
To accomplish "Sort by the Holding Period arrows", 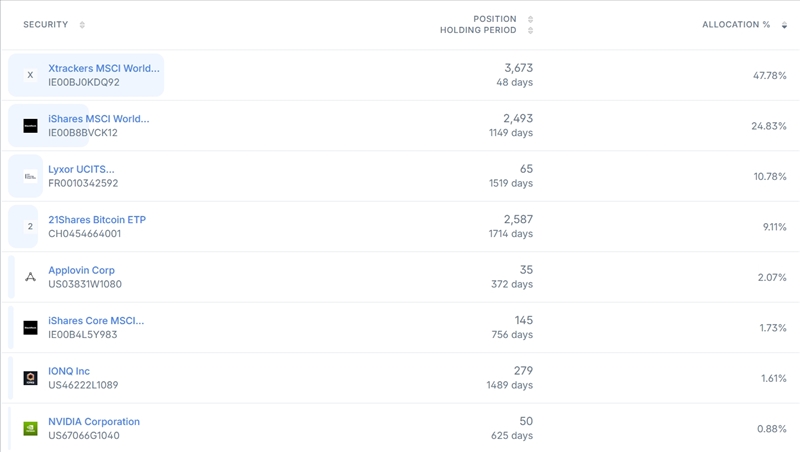I will tap(531, 30).
